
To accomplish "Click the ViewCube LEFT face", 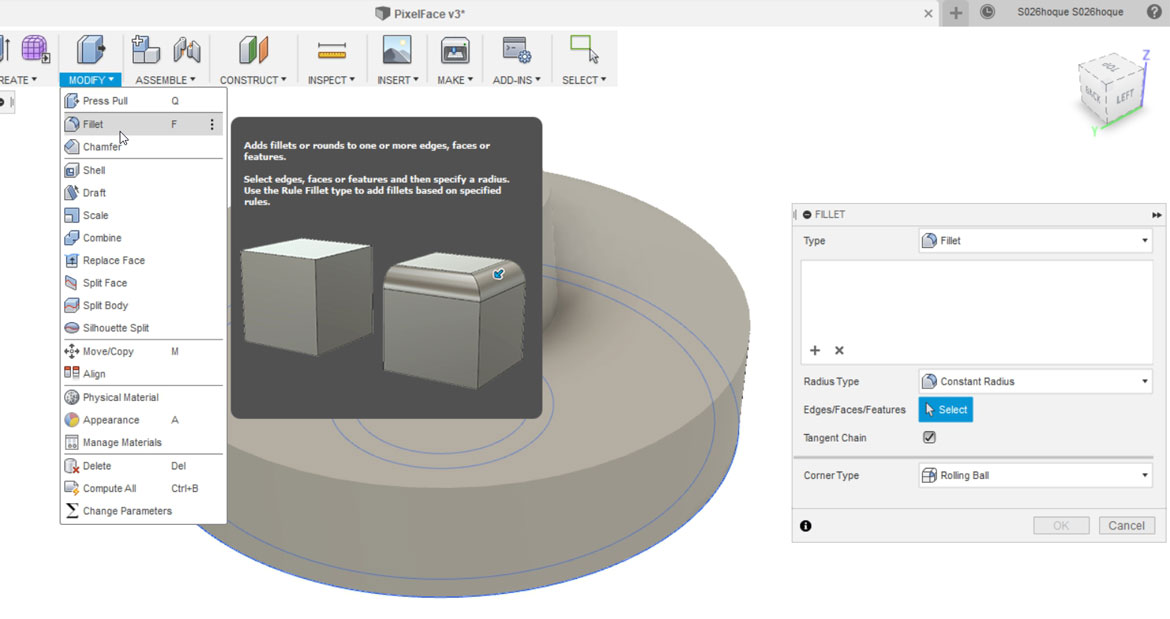I will tap(1124, 95).
